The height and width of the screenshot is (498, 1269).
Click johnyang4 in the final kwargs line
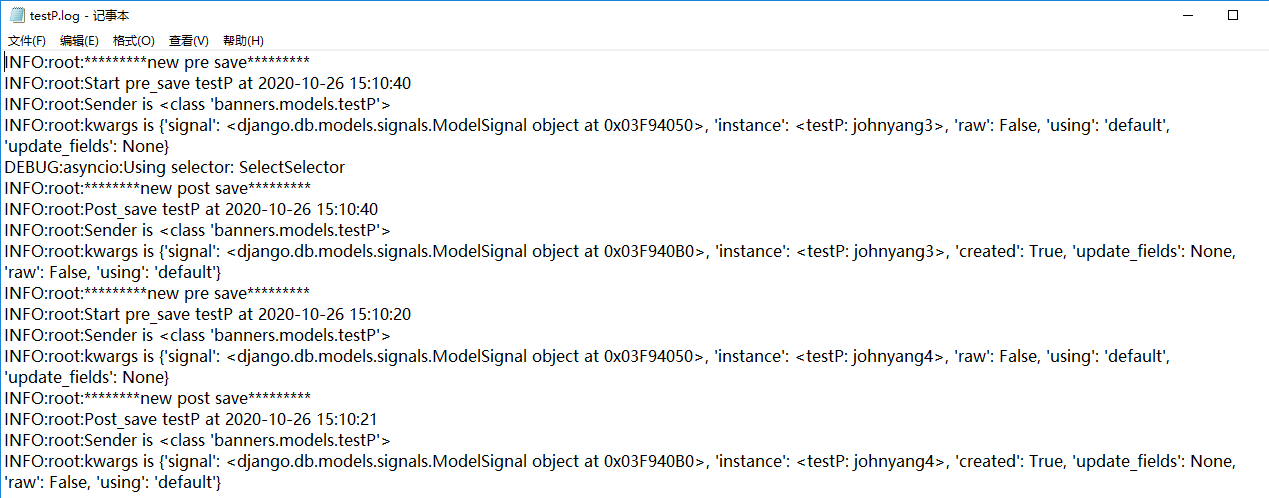(x=899, y=461)
